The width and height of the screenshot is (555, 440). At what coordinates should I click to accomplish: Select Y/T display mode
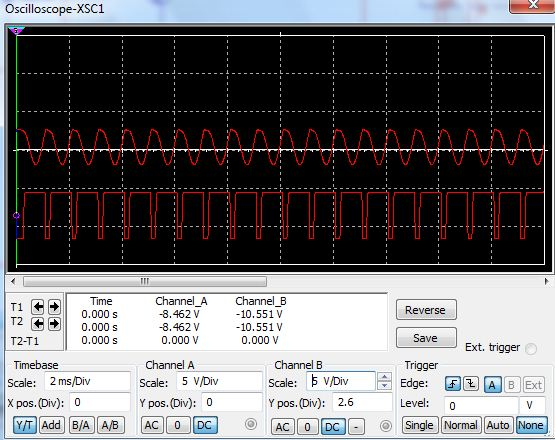click(x=24, y=425)
